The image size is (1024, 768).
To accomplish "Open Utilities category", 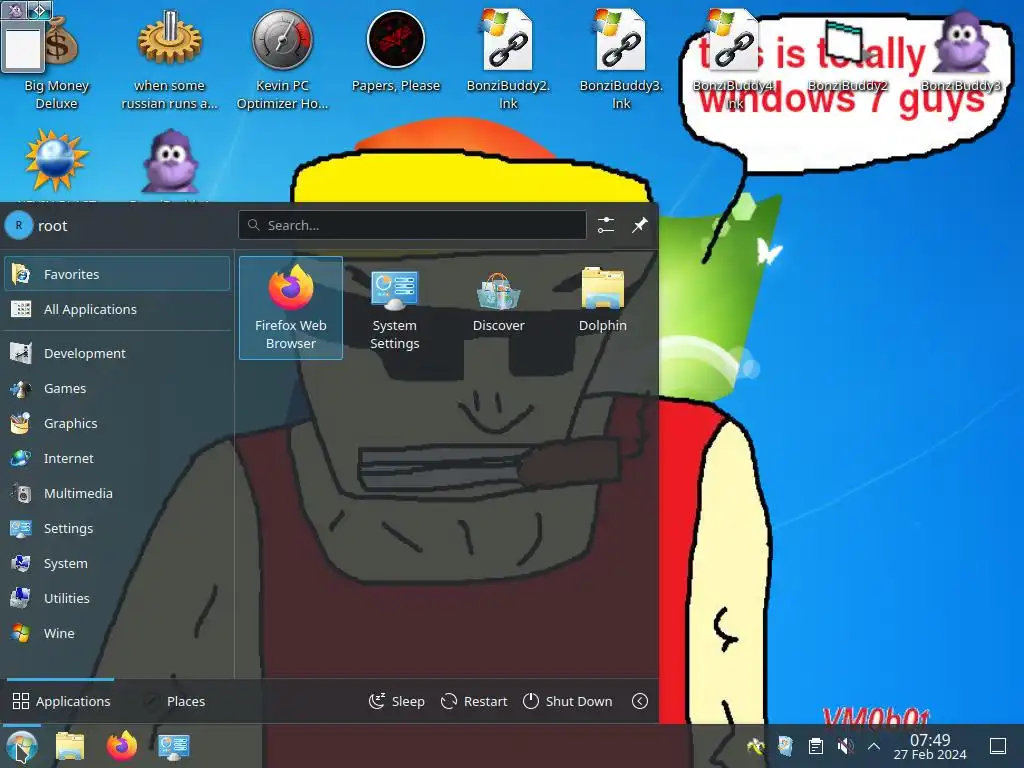I will (117, 598).
